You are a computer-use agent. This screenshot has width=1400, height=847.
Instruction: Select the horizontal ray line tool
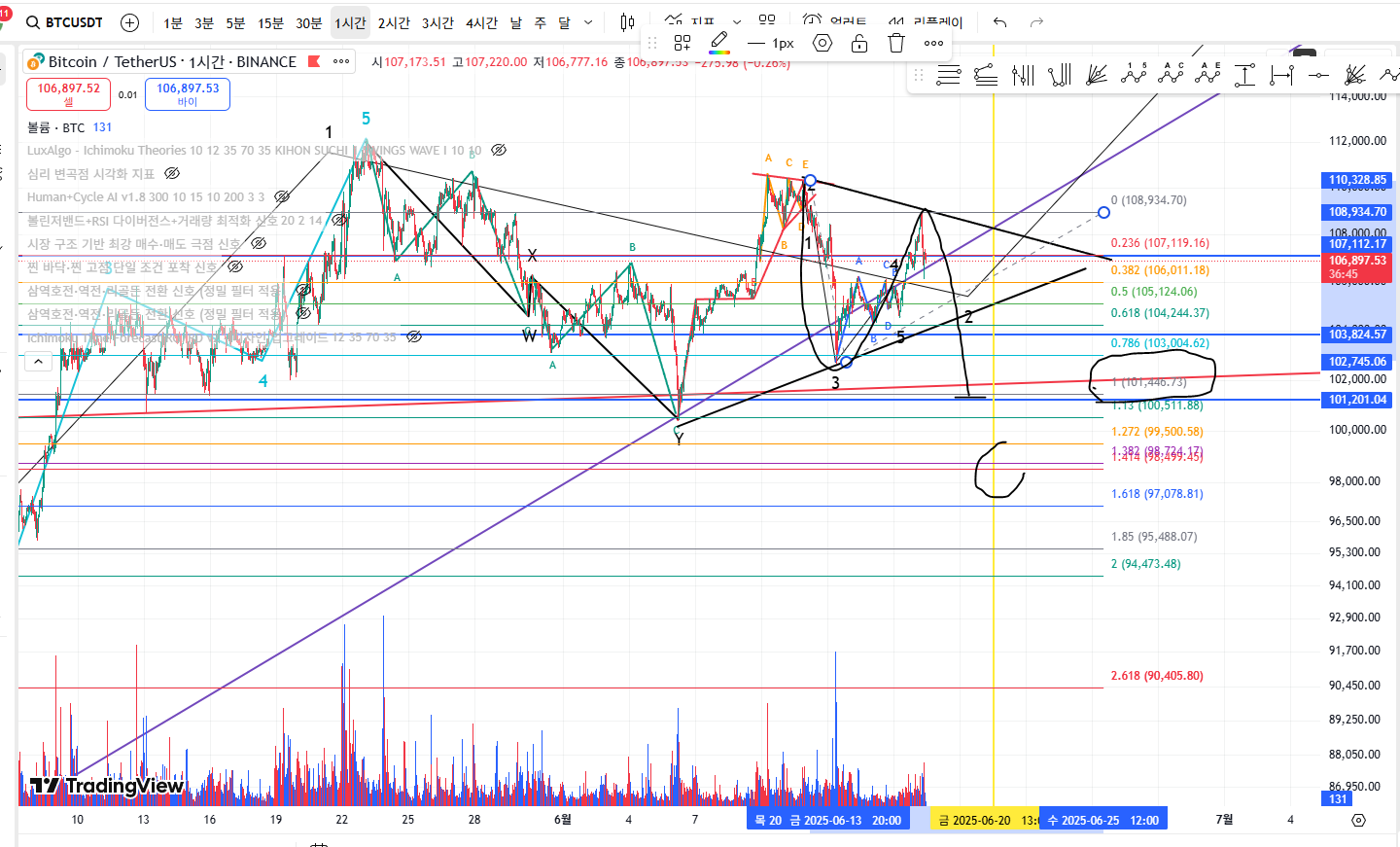1318,75
